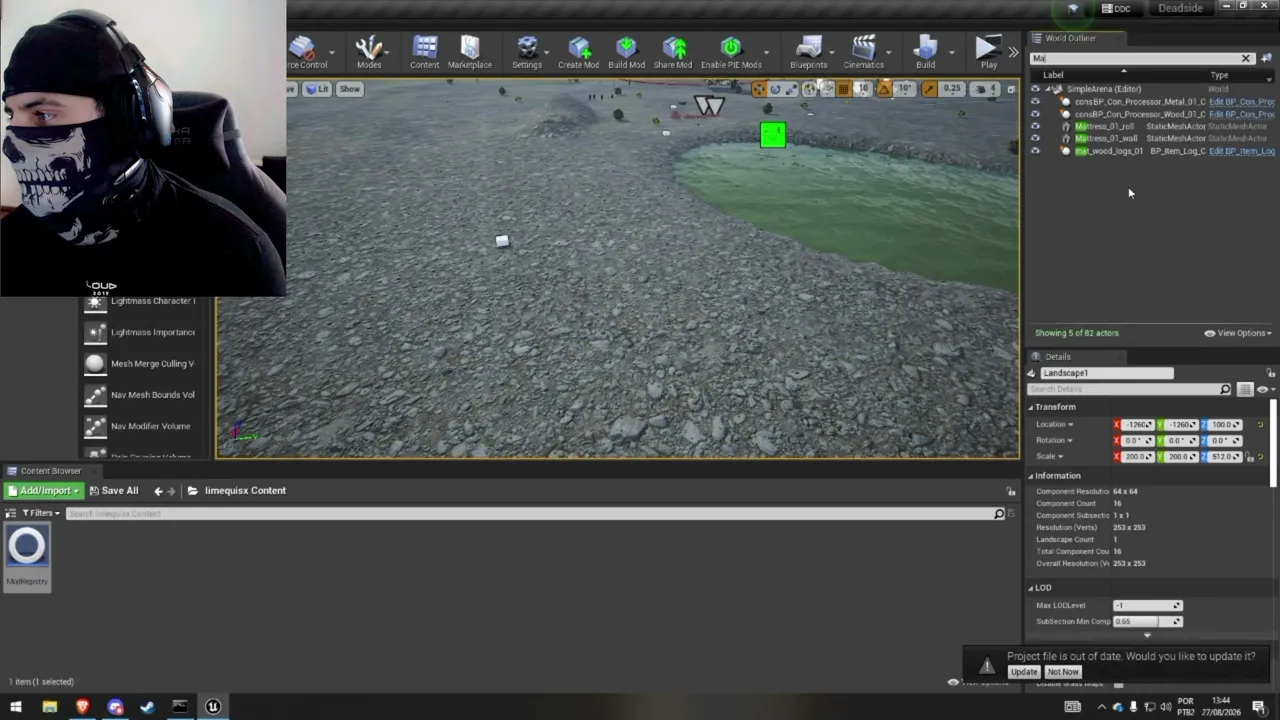Start Play in the editor toolbar
The height and width of the screenshot is (720, 1280).
pyautogui.click(x=988, y=52)
